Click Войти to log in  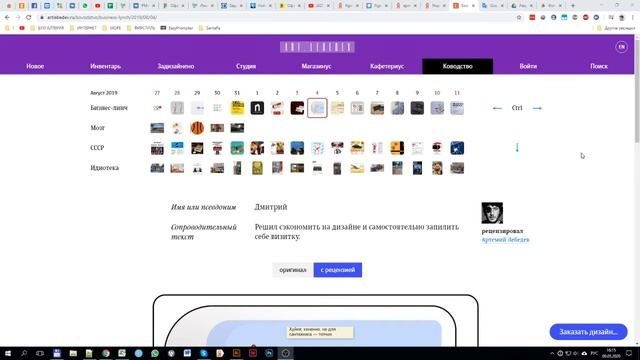(528, 66)
